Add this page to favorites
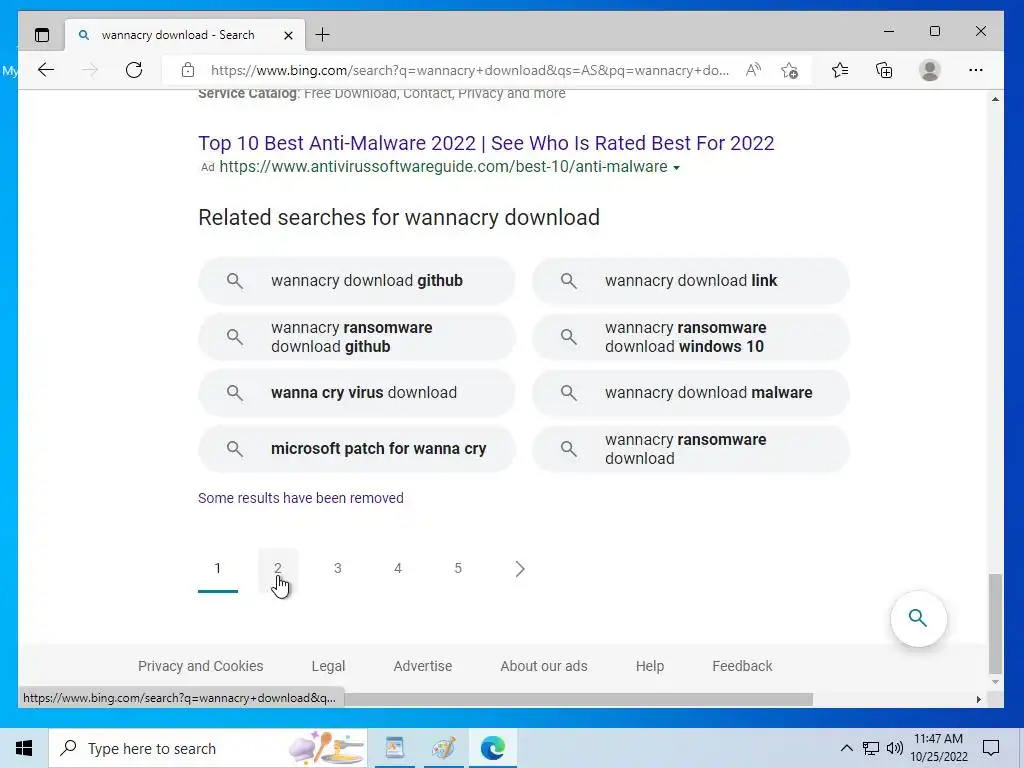This screenshot has height=768, width=1024. click(790, 70)
